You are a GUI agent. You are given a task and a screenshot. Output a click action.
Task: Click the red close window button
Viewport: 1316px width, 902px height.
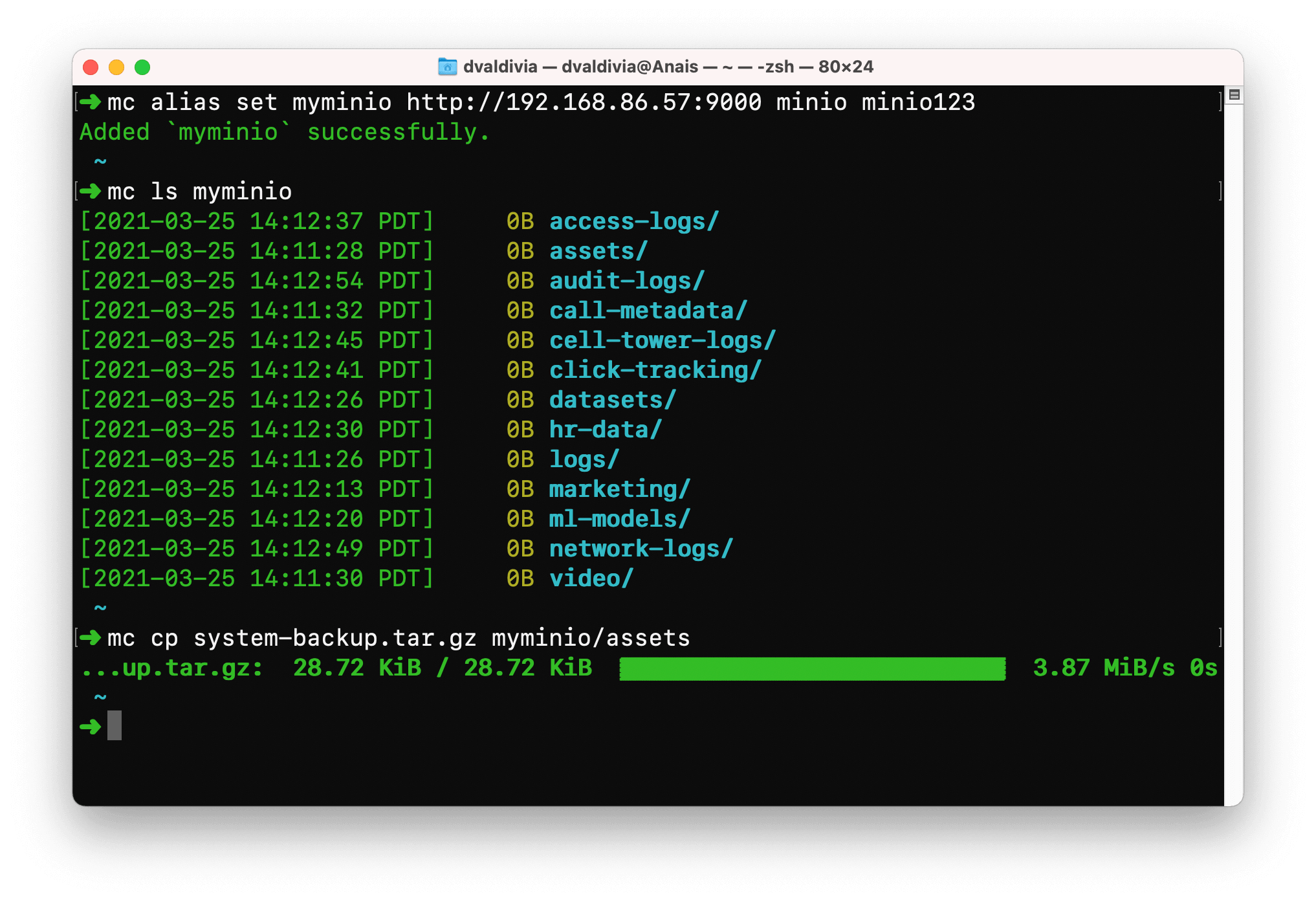[x=91, y=67]
